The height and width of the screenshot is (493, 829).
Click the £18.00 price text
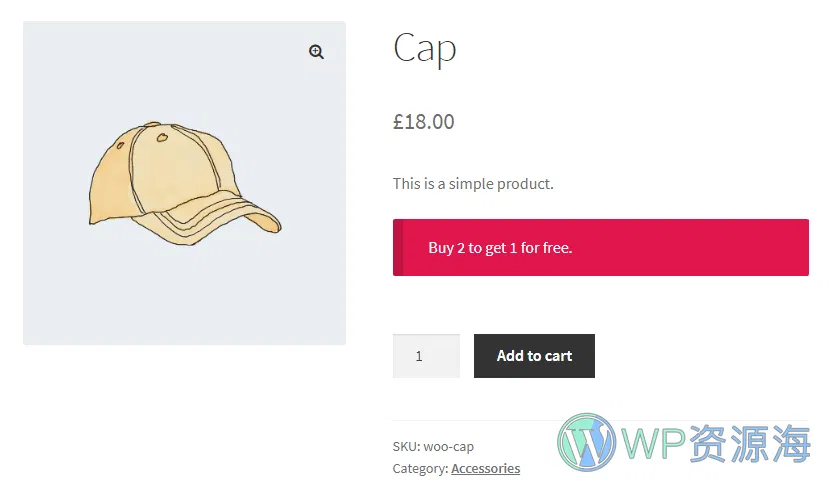click(423, 122)
